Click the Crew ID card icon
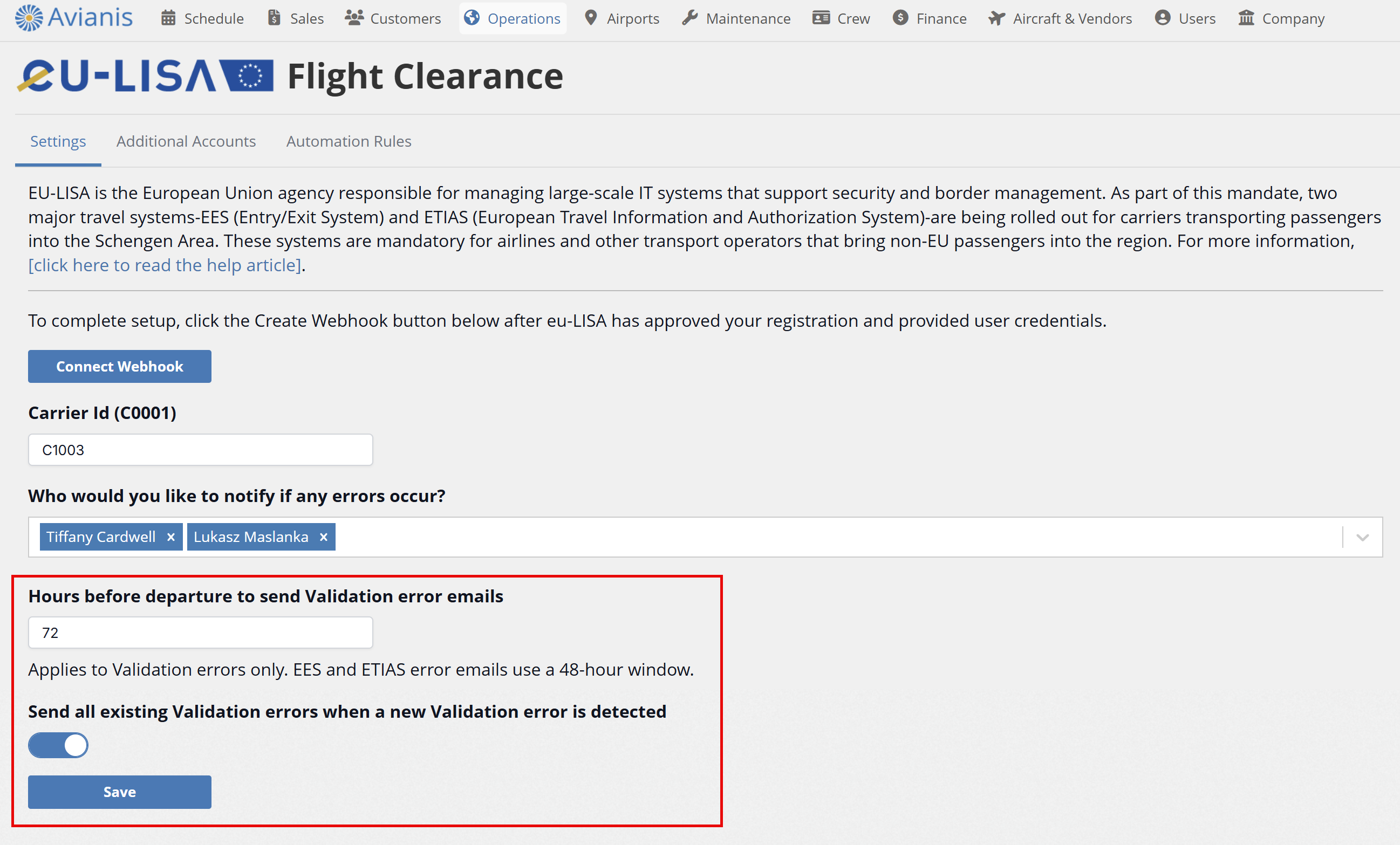Viewport: 1400px width, 845px height. [x=821, y=18]
